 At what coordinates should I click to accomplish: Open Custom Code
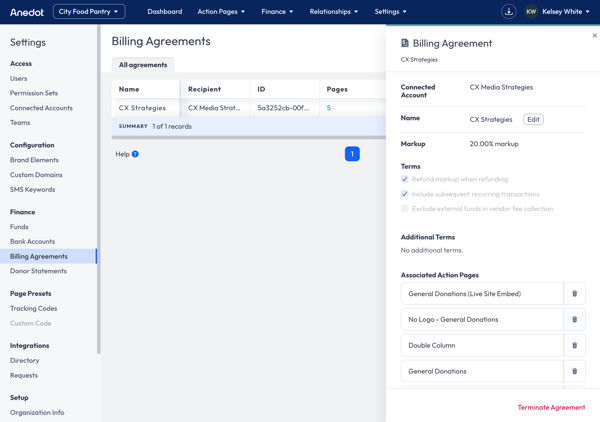(x=31, y=323)
